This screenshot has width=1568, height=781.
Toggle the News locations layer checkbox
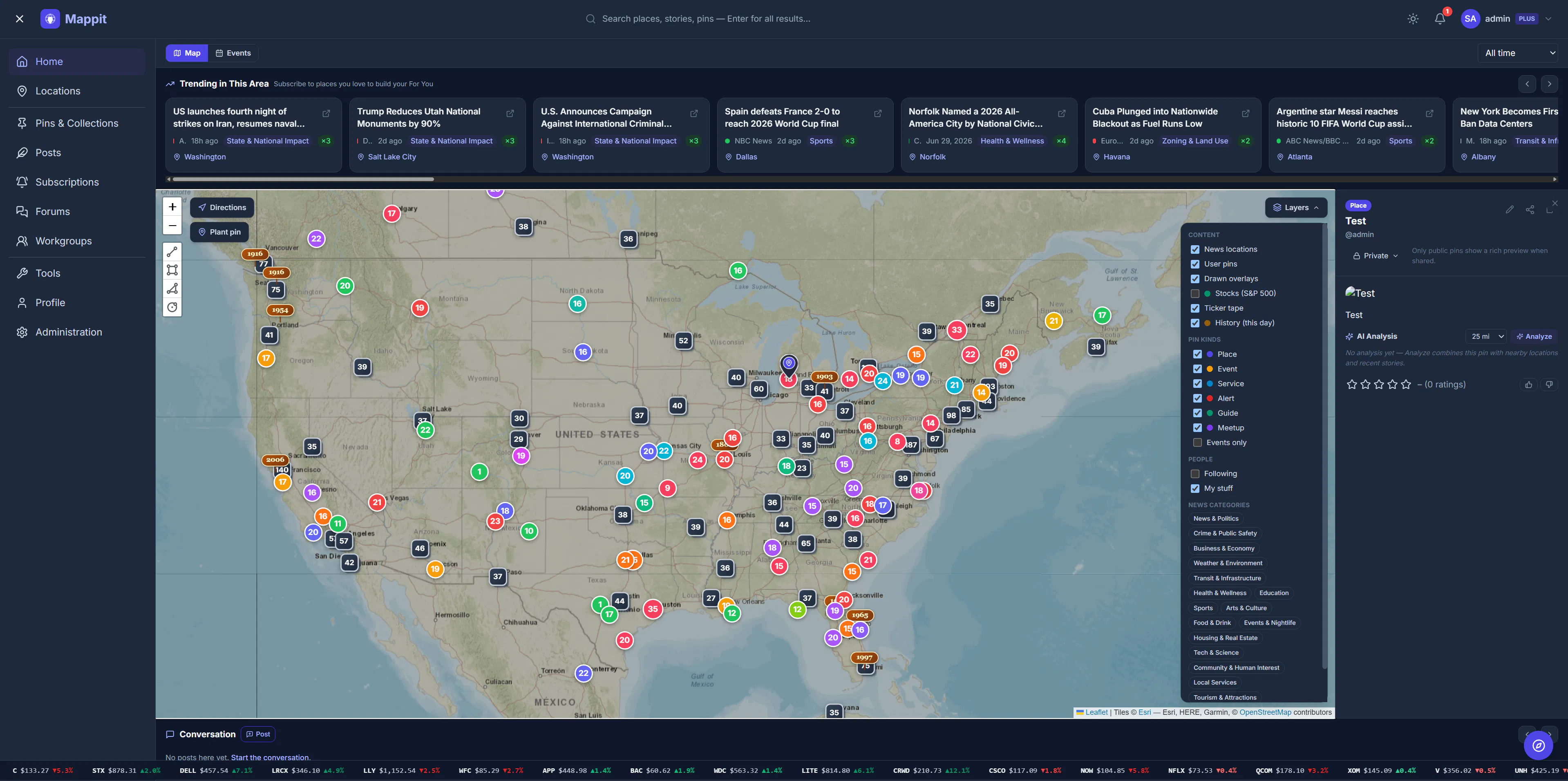tap(1195, 250)
